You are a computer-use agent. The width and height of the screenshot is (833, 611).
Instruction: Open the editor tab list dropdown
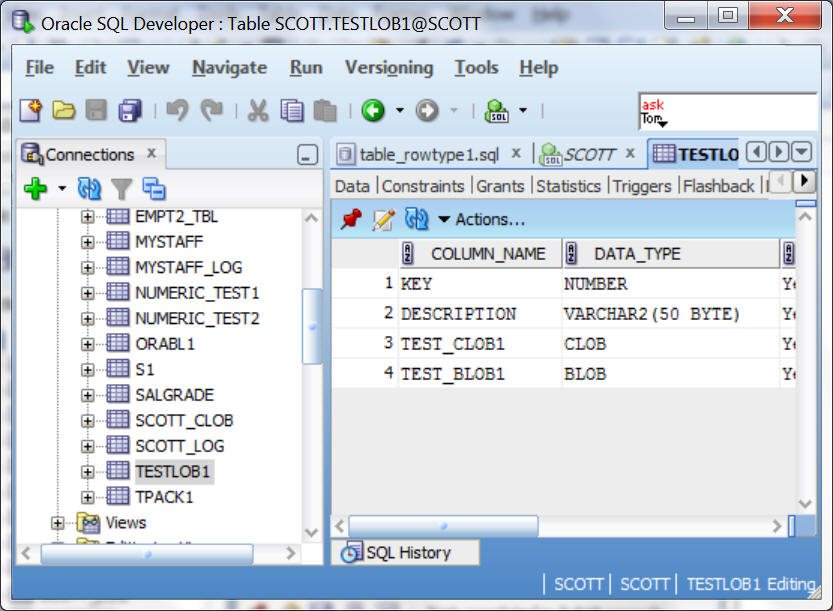click(802, 152)
